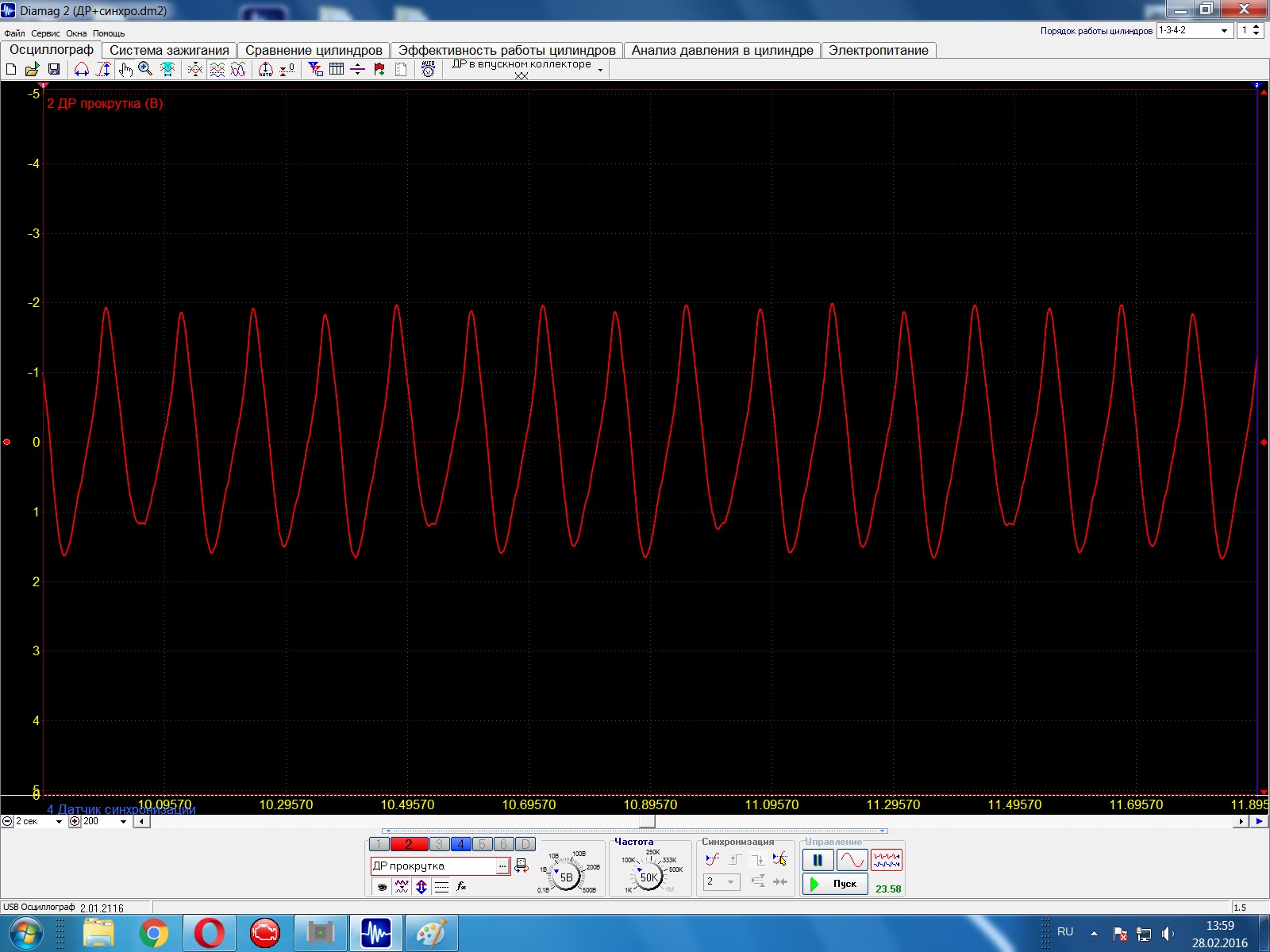
Task: Open file using the folder icon
Action: (32, 69)
